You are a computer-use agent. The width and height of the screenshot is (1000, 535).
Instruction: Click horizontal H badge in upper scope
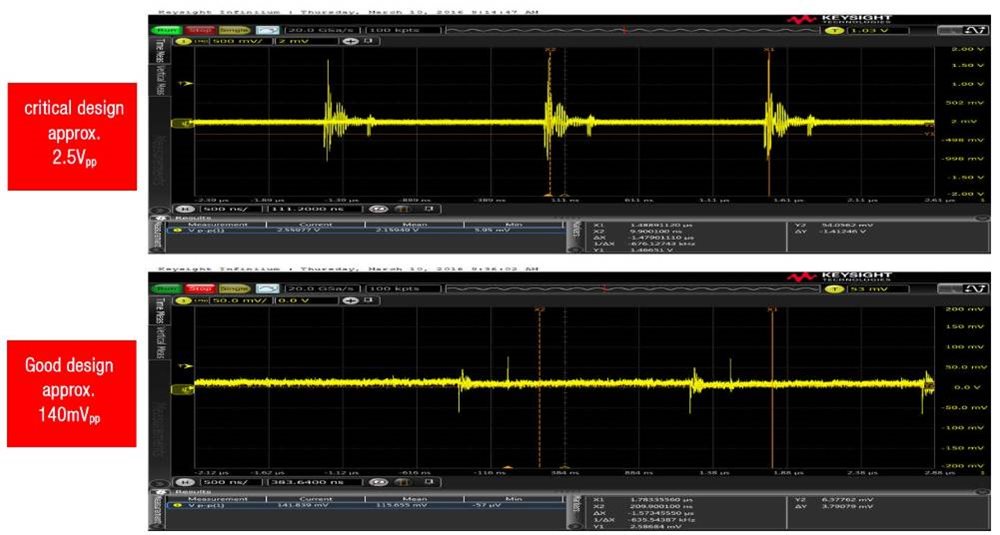[185, 209]
